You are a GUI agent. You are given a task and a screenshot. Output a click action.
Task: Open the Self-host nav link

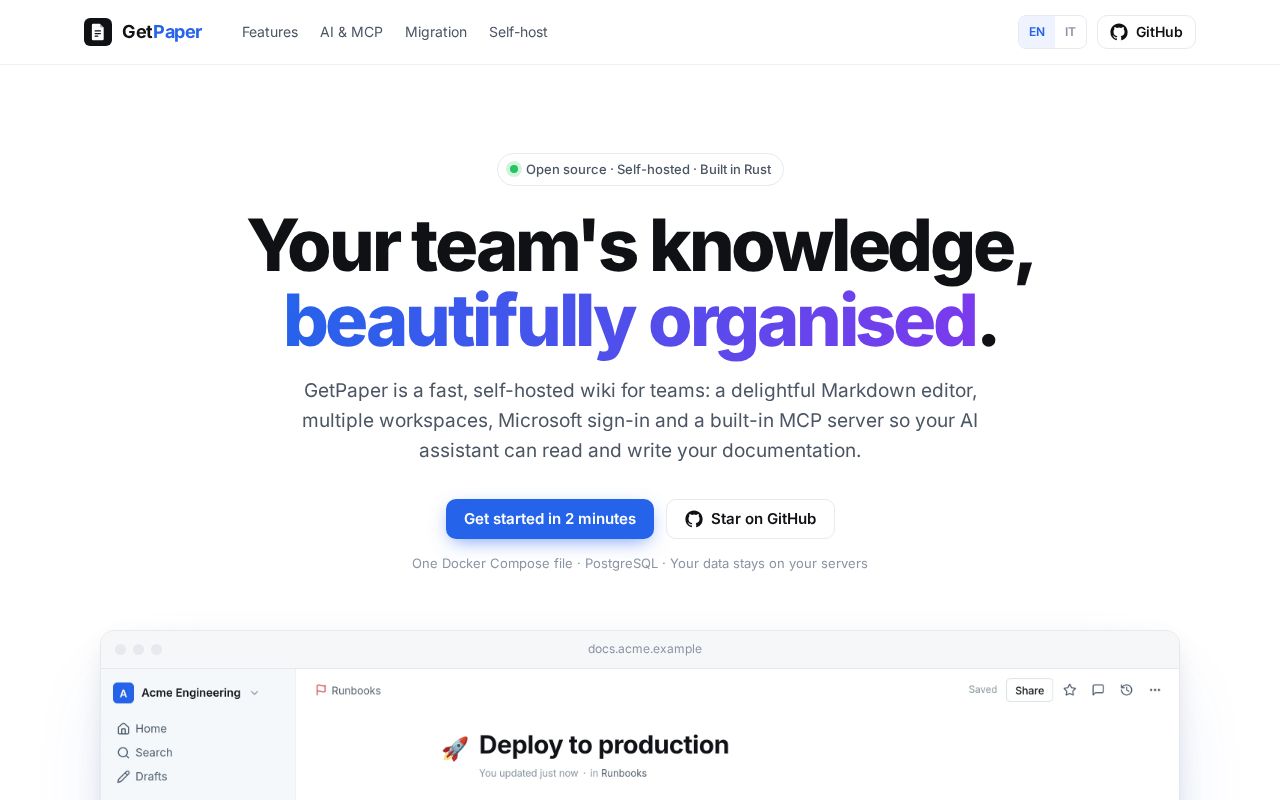click(518, 32)
